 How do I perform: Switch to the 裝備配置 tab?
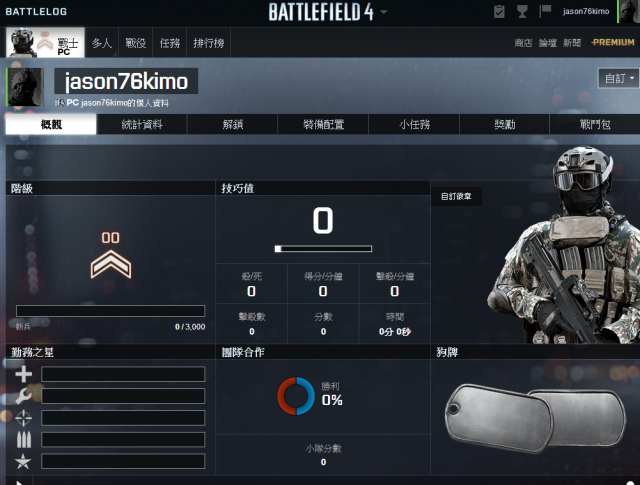pyautogui.click(x=323, y=124)
